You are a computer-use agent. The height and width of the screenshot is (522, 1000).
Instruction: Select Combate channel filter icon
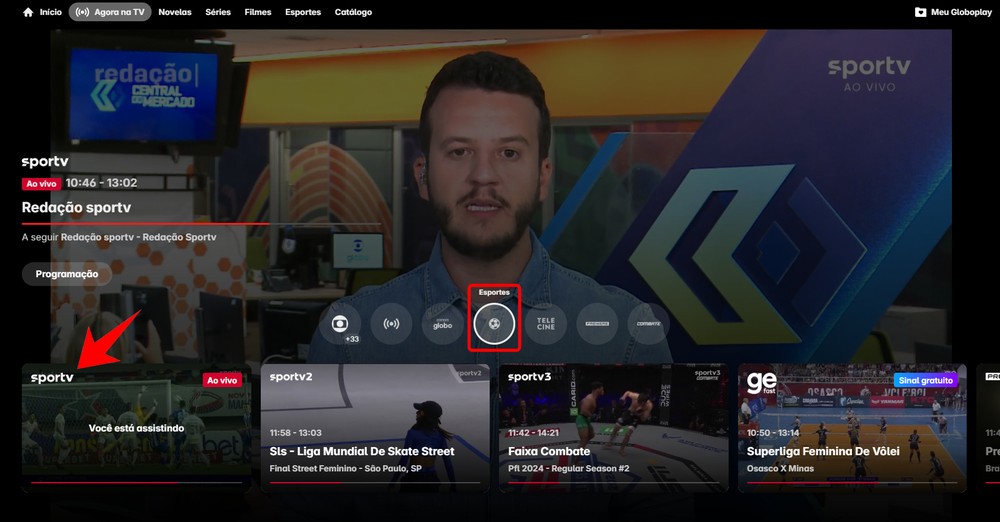(649, 324)
